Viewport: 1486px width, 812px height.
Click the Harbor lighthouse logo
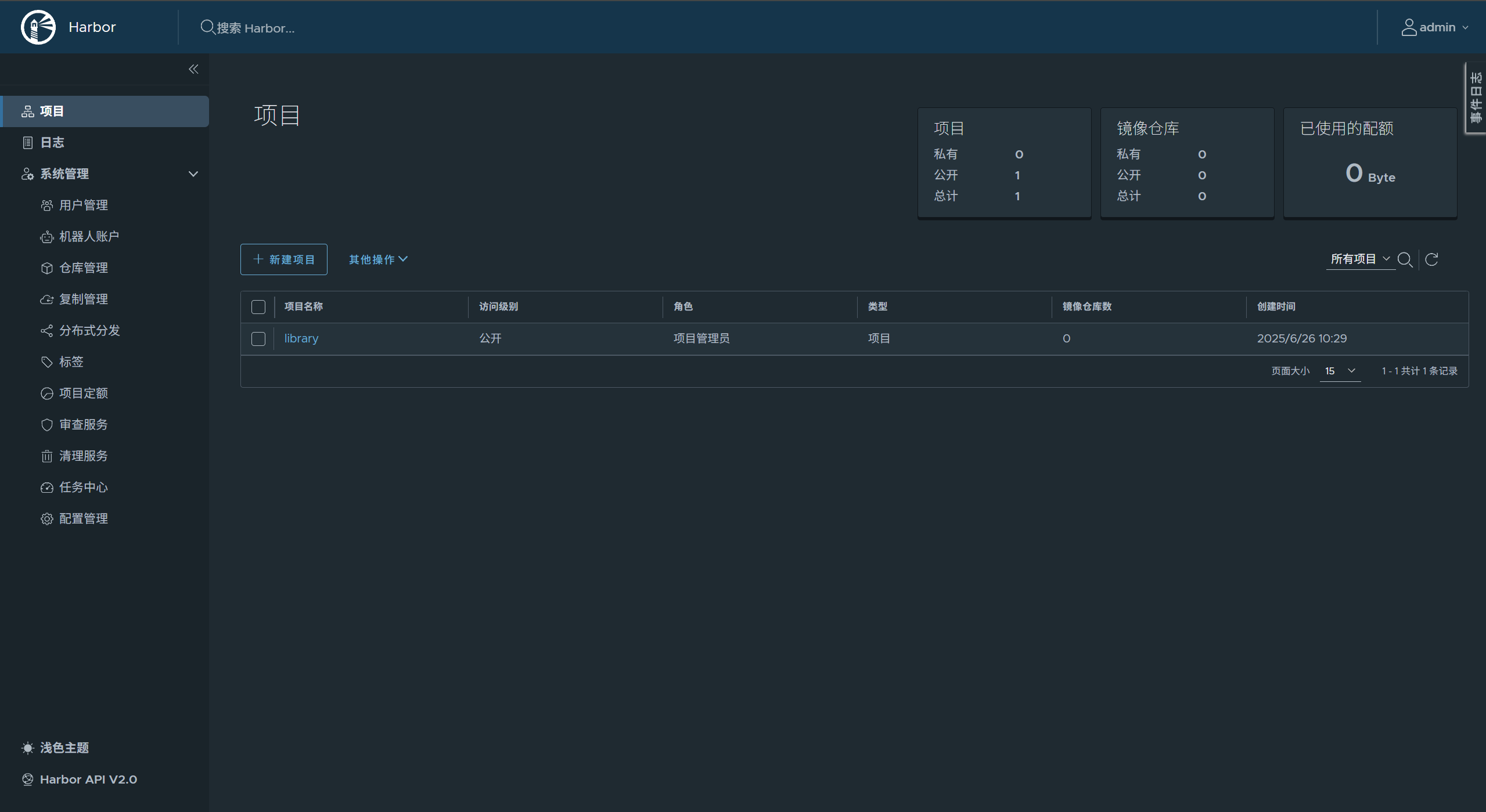[x=38, y=27]
